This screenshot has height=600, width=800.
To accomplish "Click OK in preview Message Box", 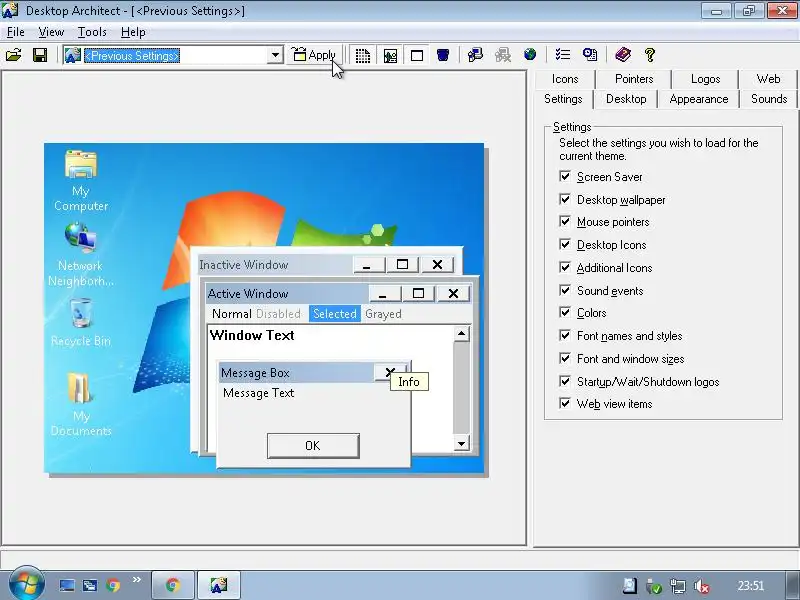I will click(313, 445).
